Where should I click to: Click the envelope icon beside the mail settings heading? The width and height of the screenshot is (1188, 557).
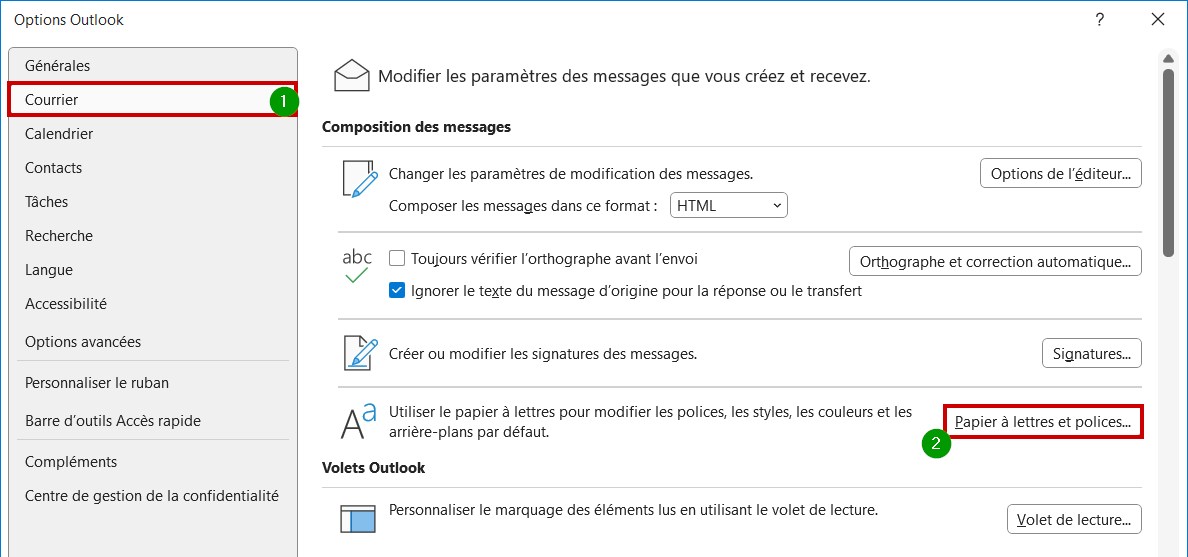click(352, 77)
